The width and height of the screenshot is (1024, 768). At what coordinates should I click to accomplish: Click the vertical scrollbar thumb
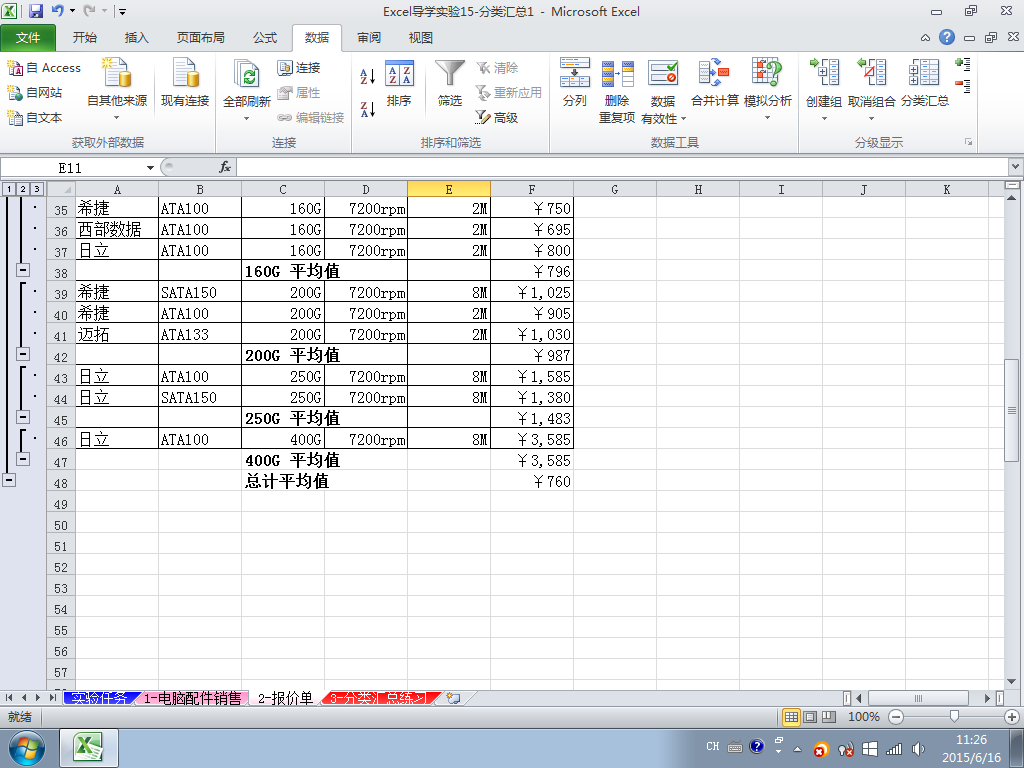(x=1012, y=410)
